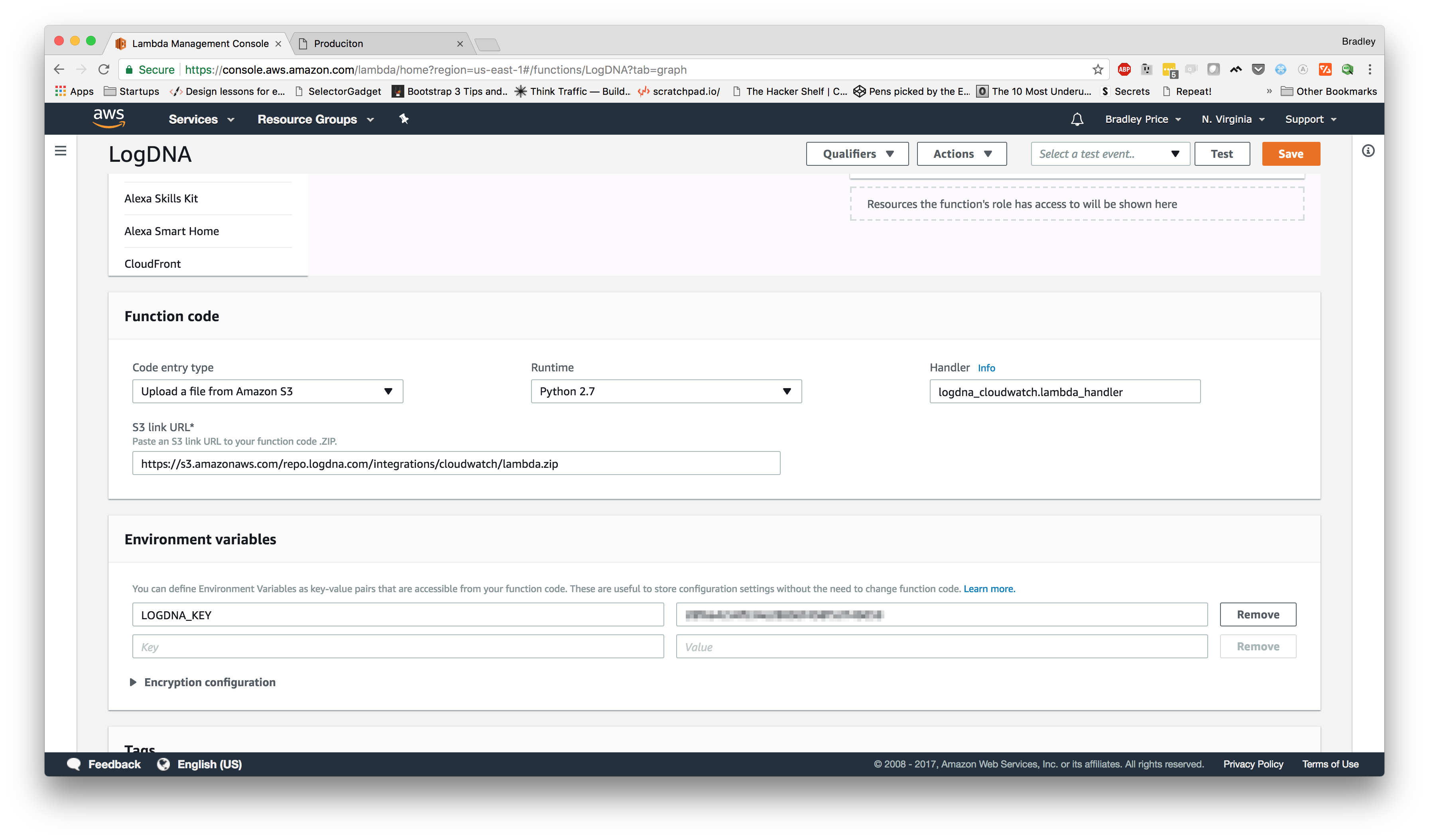This screenshot has height=840, width=1429.
Task: Click the circular A extension icon
Action: click(x=1303, y=70)
